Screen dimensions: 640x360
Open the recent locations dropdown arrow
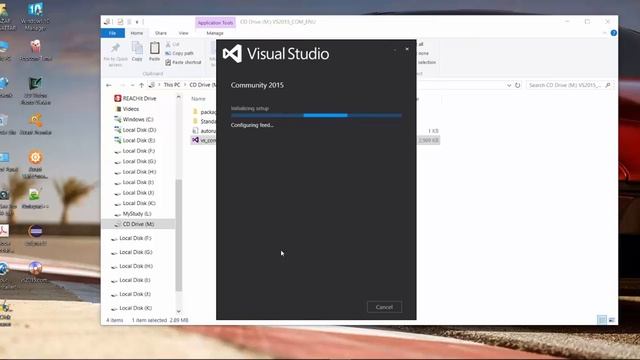point(132,85)
